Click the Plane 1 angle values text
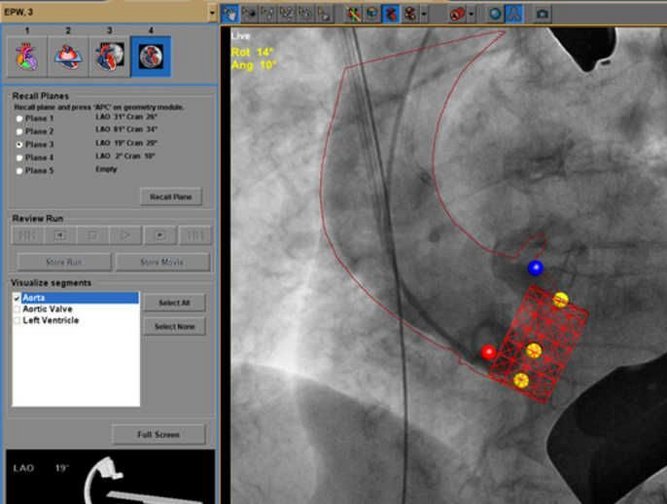This screenshot has height=504, width=667. pyautogui.click(x=126, y=117)
